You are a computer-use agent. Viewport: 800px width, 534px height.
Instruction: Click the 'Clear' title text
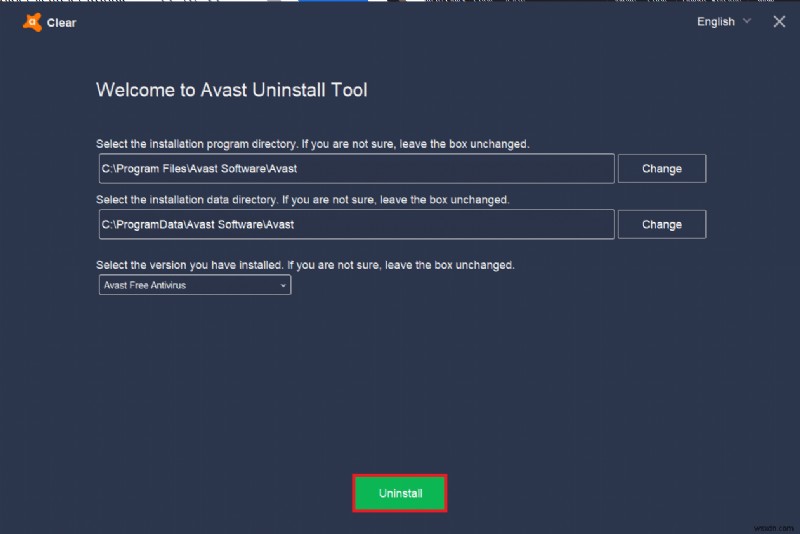61,22
